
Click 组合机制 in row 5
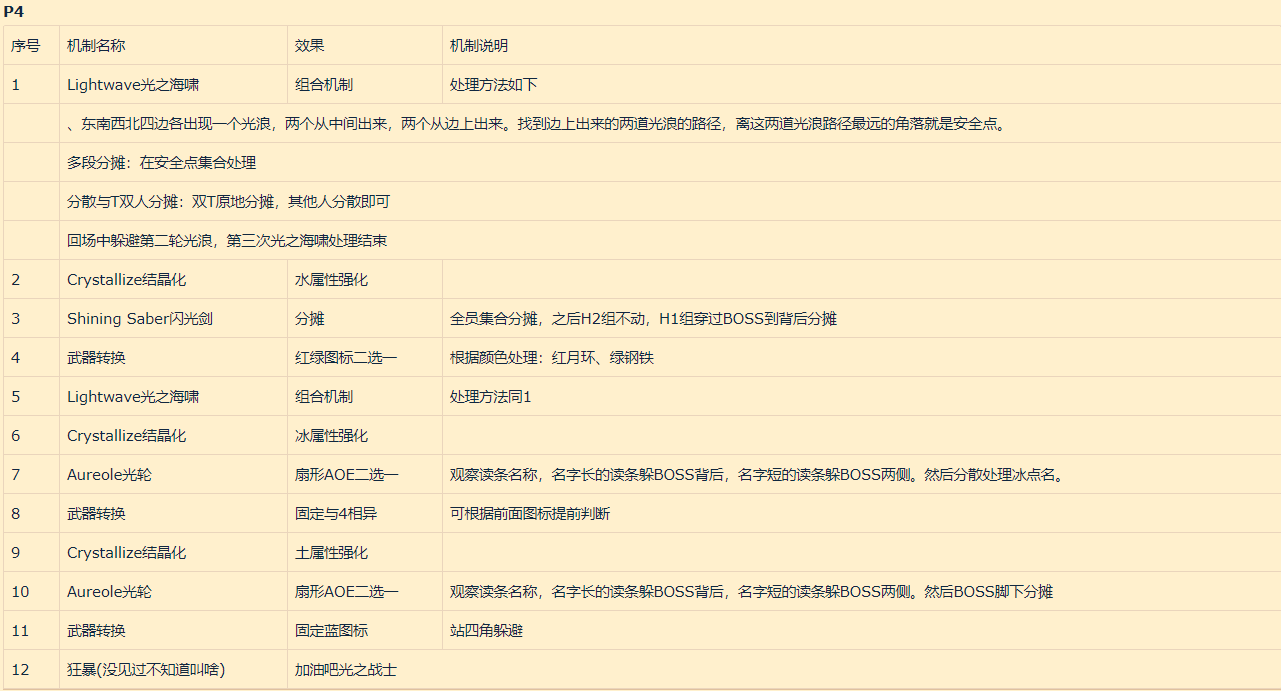(x=324, y=397)
